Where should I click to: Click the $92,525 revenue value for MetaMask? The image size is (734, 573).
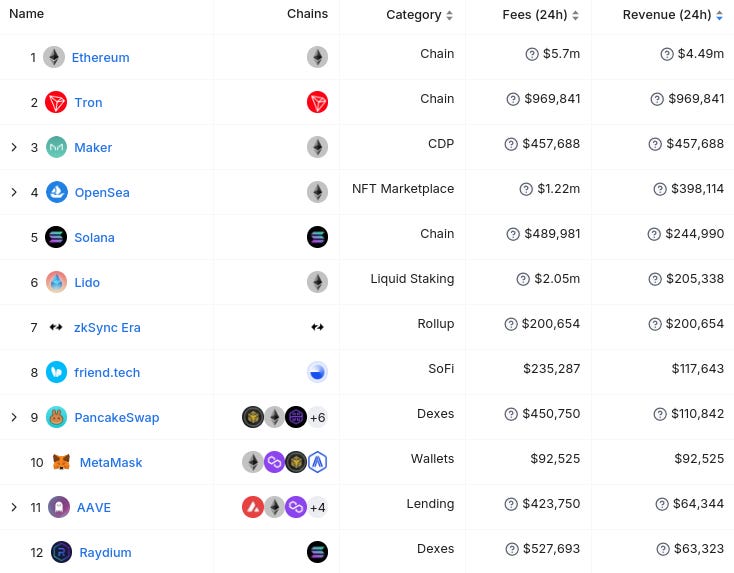[699, 459]
